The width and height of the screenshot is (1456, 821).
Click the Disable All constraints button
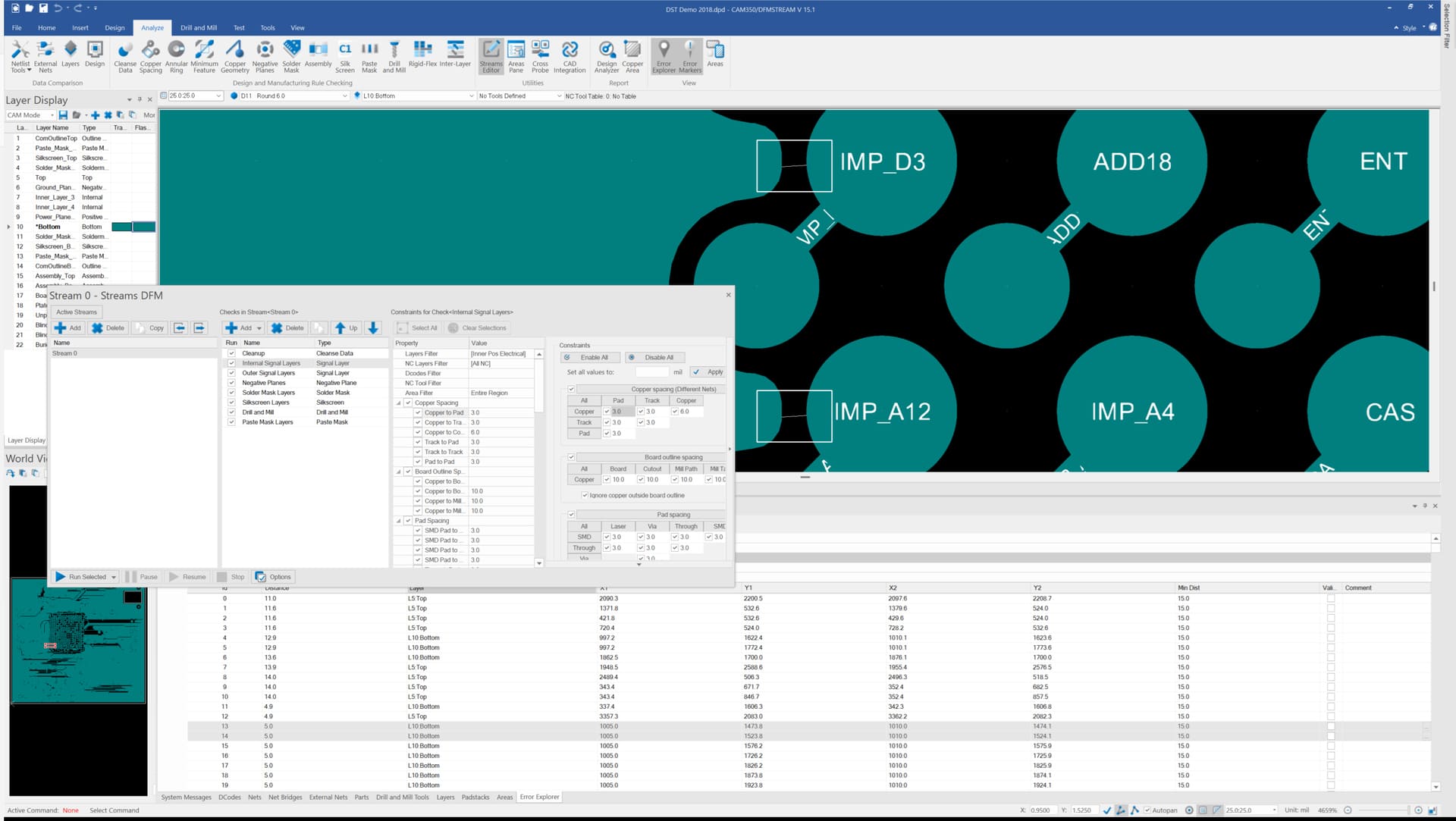click(654, 357)
